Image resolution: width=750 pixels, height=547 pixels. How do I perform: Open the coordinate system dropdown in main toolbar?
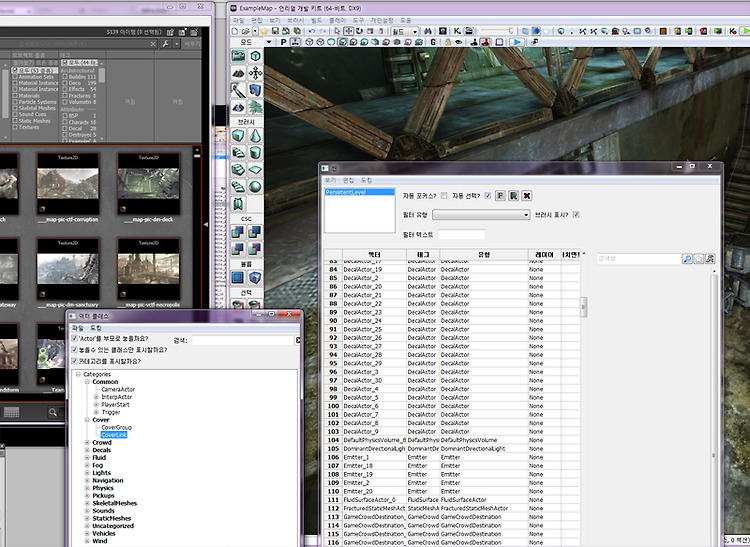pyautogui.click(x=405, y=31)
